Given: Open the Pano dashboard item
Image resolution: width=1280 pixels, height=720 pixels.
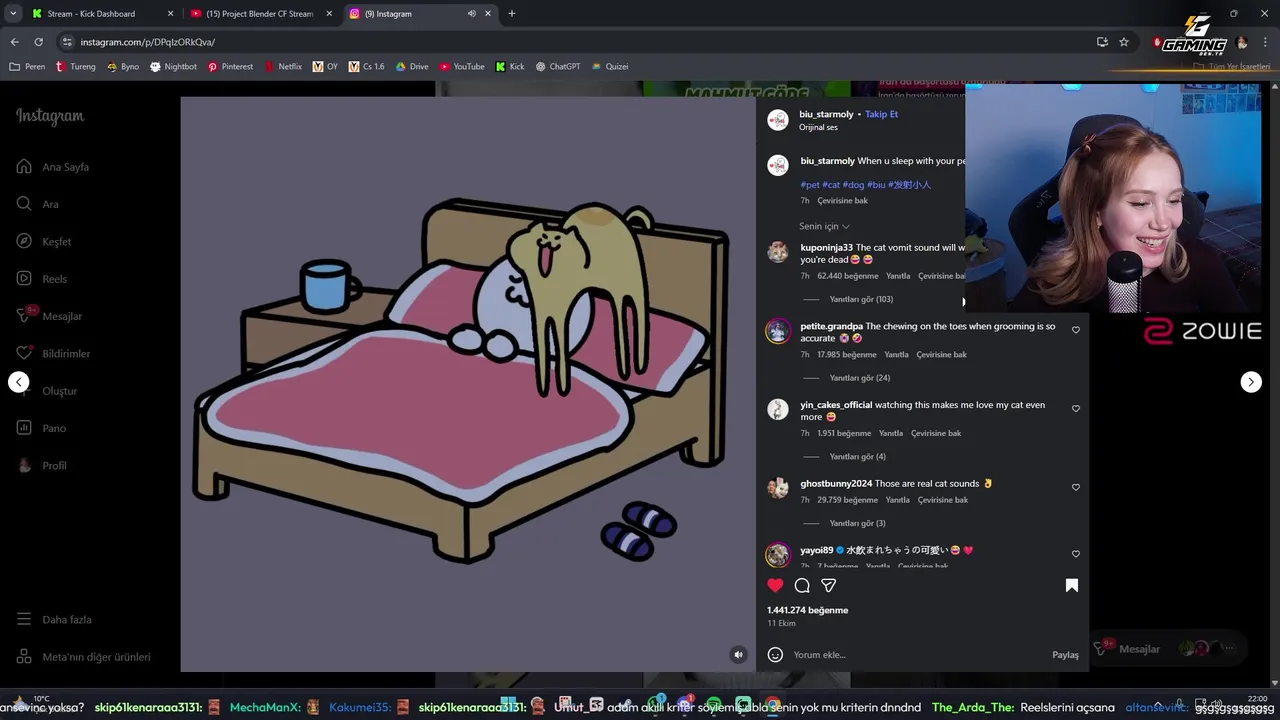Looking at the screenshot, I should [x=41, y=428].
